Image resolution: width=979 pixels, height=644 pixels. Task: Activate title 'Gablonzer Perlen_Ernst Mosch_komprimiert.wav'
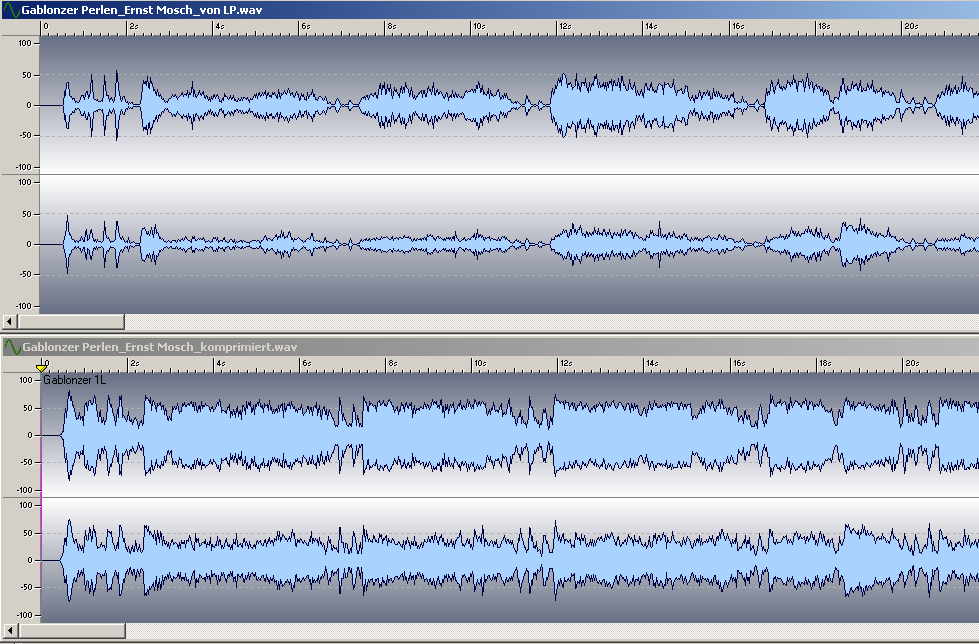coord(160,347)
